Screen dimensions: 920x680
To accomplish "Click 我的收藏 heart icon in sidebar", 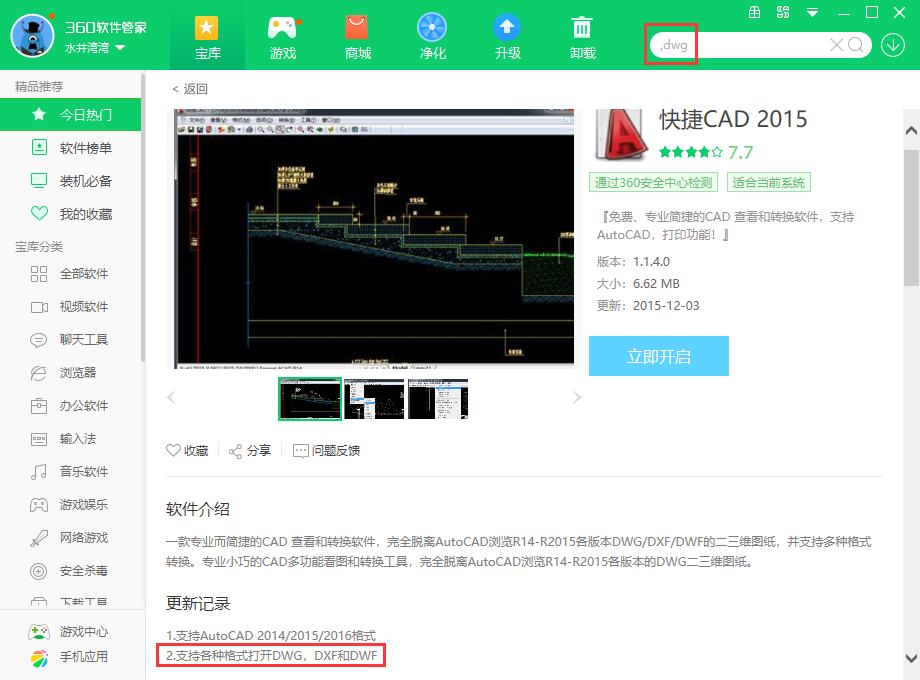I will pos(39,214).
